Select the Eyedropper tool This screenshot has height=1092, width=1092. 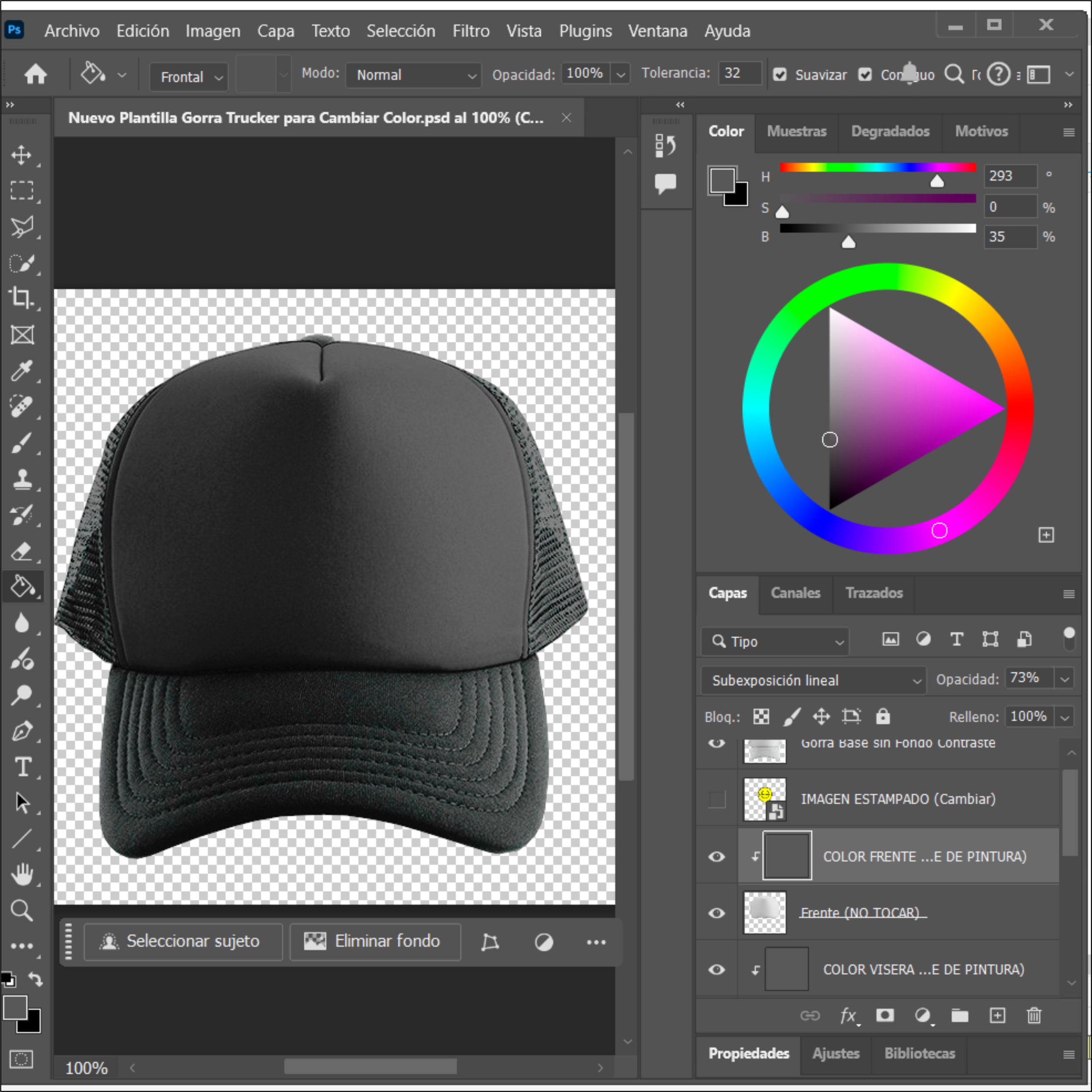[x=21, y=371]
